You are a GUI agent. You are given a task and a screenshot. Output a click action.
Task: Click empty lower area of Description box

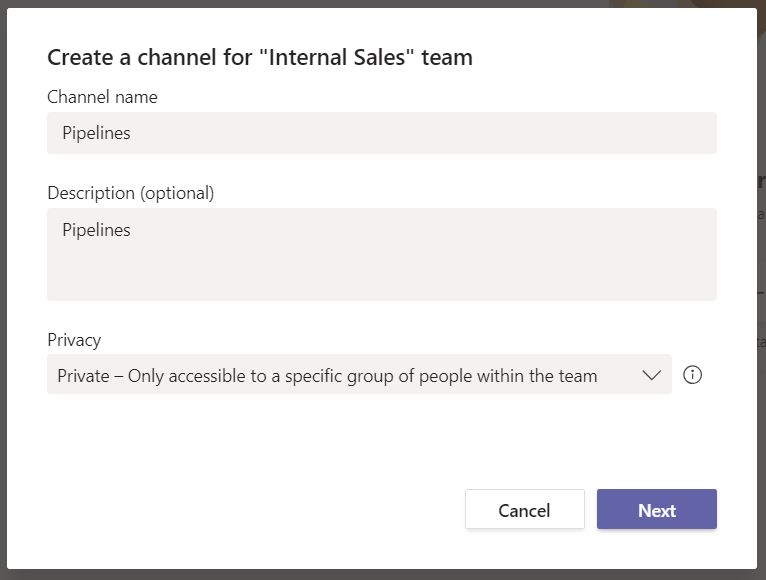click(380, 278)
